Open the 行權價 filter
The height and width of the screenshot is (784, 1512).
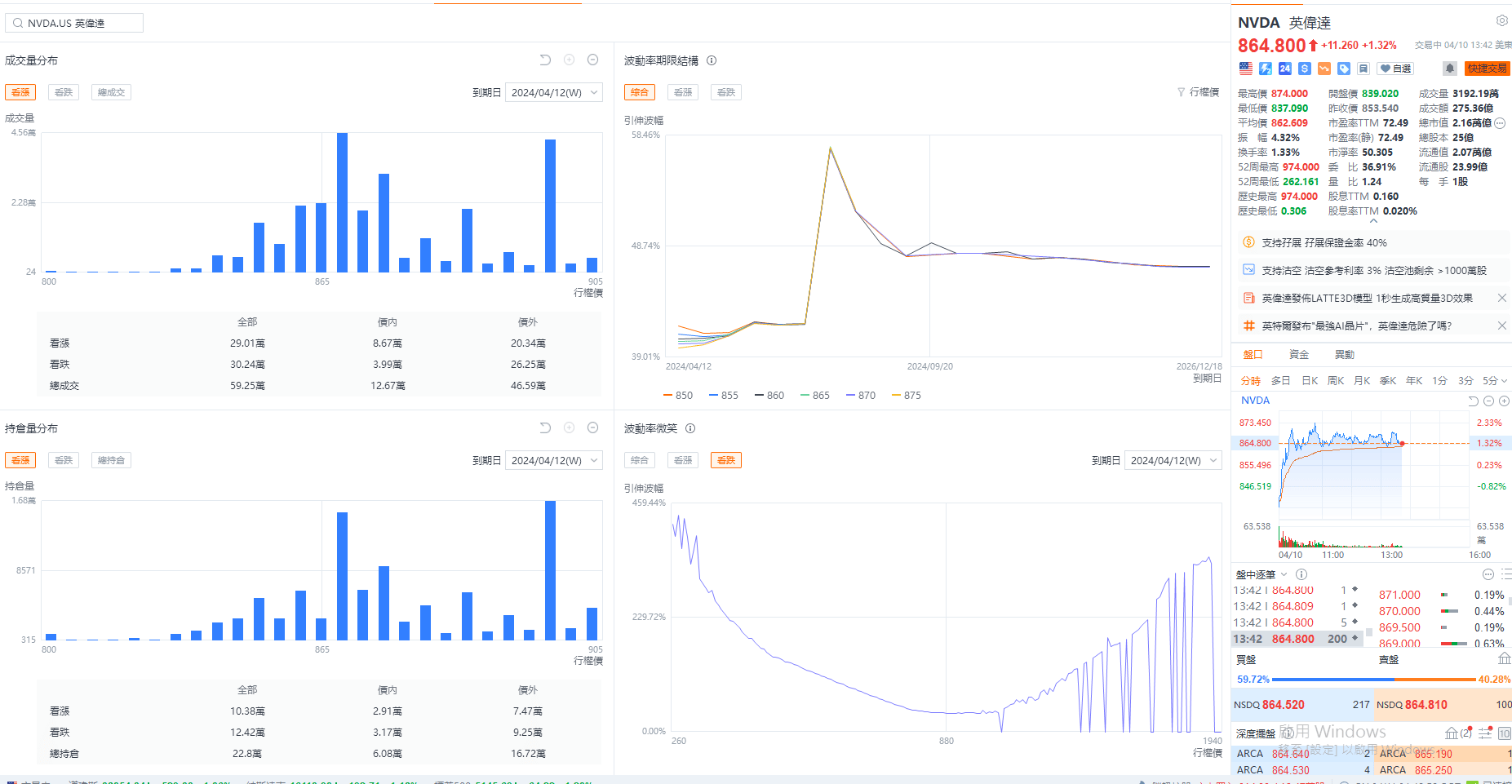tap(1198, 92)
